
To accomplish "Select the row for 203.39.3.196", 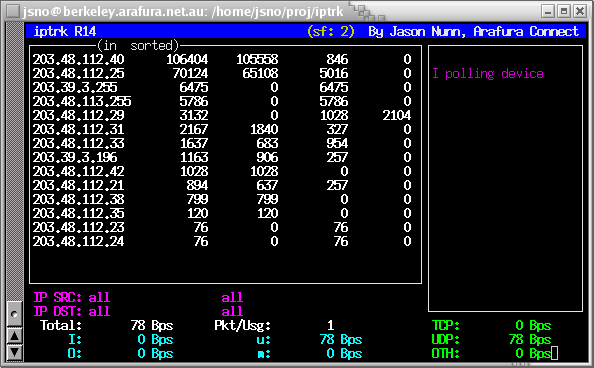I will tap(222, 158).
